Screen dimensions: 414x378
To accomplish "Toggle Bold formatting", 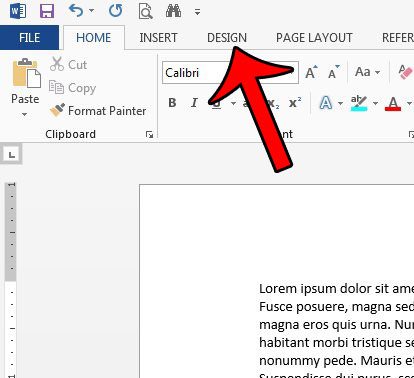I will 172,103.
